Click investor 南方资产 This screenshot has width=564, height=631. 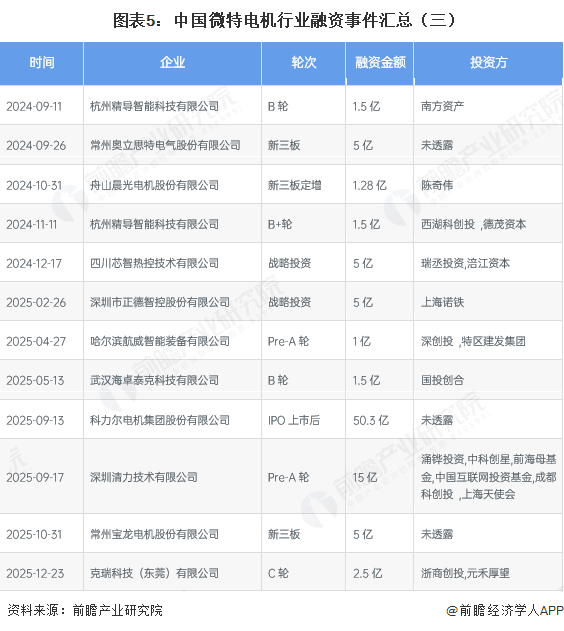pyautogui.click(x=443, y=107)
